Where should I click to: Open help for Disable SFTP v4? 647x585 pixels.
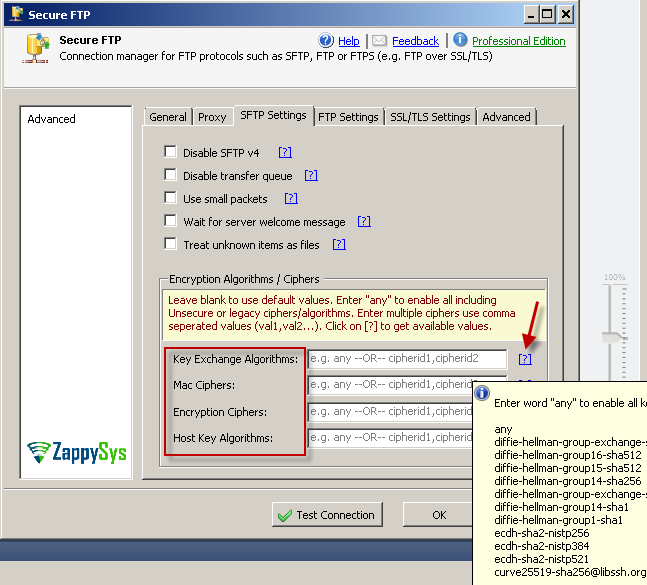[x=285, y=152]
